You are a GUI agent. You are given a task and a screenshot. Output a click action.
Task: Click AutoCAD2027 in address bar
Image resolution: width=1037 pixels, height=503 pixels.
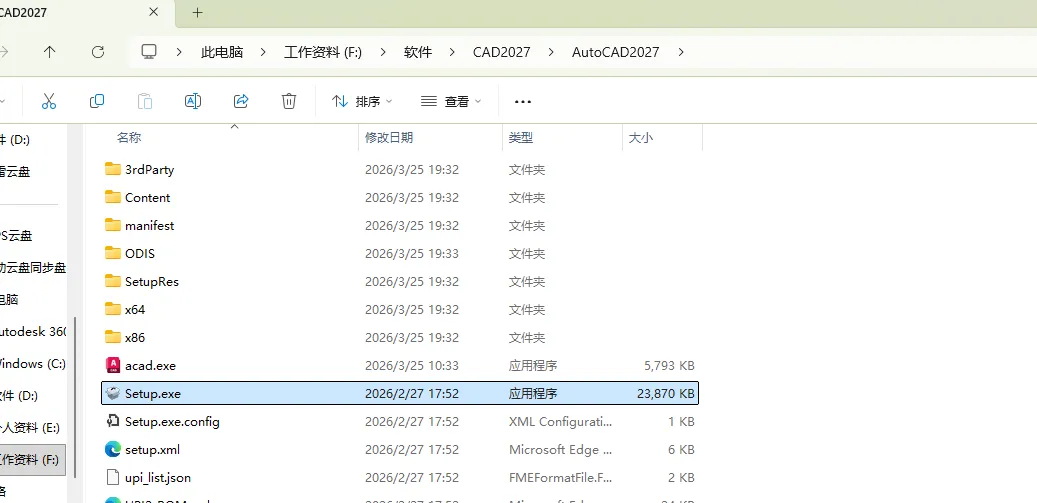tap(616, 52)
